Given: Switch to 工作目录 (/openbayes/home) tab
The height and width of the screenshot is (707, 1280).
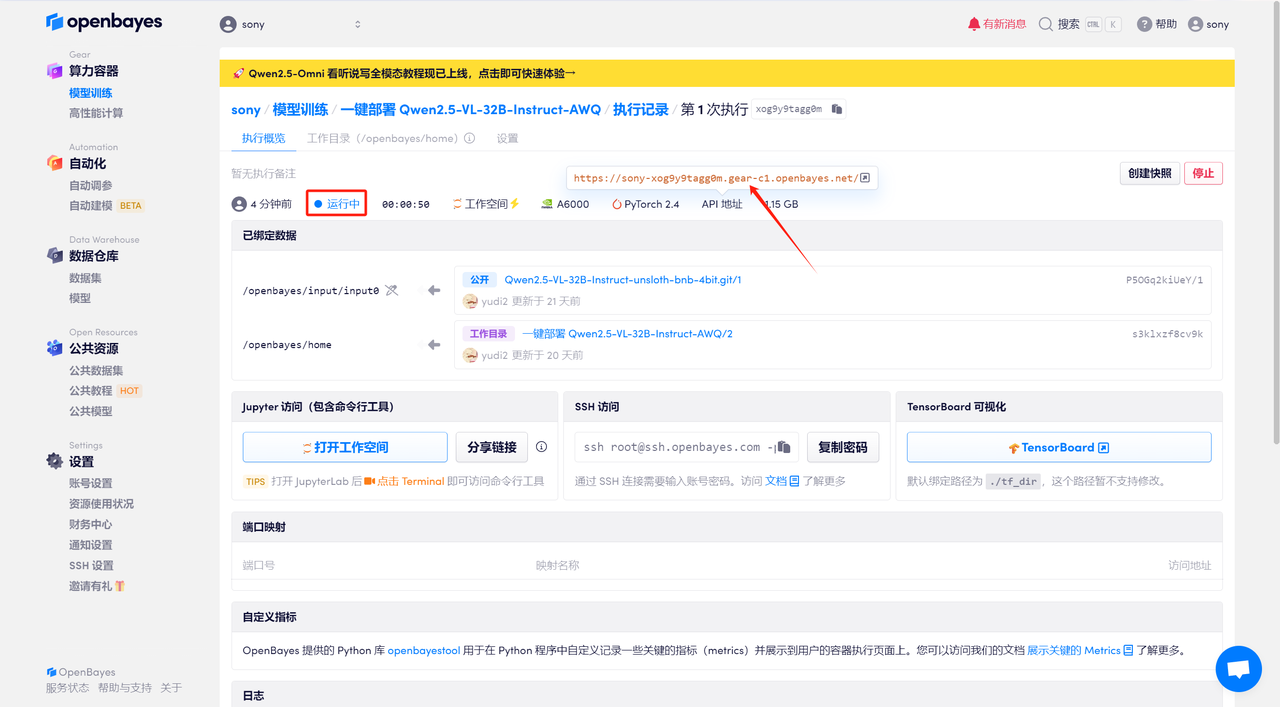Looking at the screenshot, I should [x=382, y=139].
